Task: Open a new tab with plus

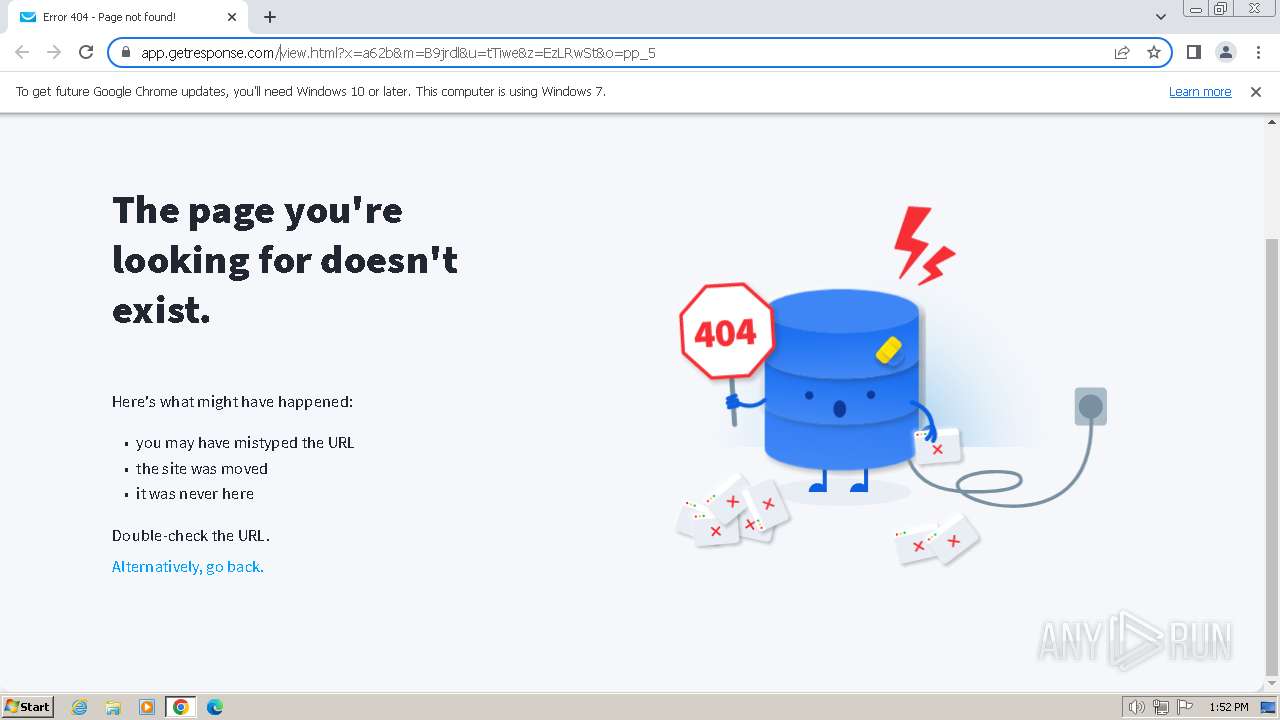Action: point(270,17)
